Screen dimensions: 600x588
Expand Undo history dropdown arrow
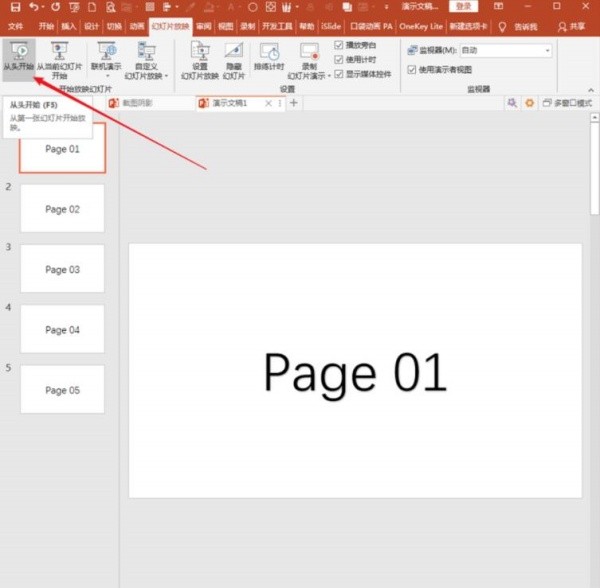coord(42,7)
